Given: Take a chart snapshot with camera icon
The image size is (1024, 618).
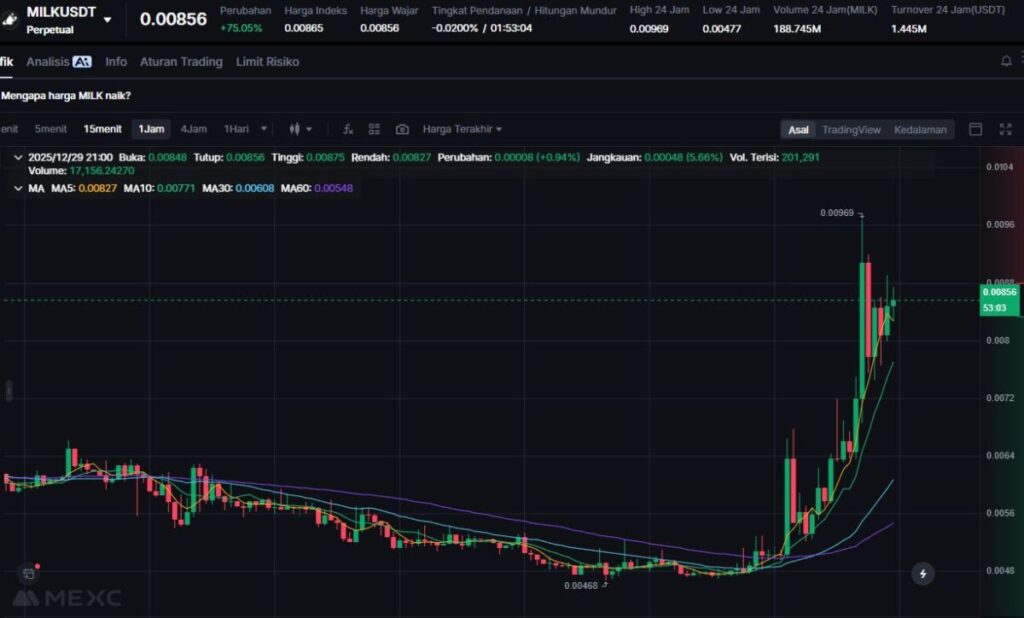Looking at the screenshot, I should pos(402,129).
